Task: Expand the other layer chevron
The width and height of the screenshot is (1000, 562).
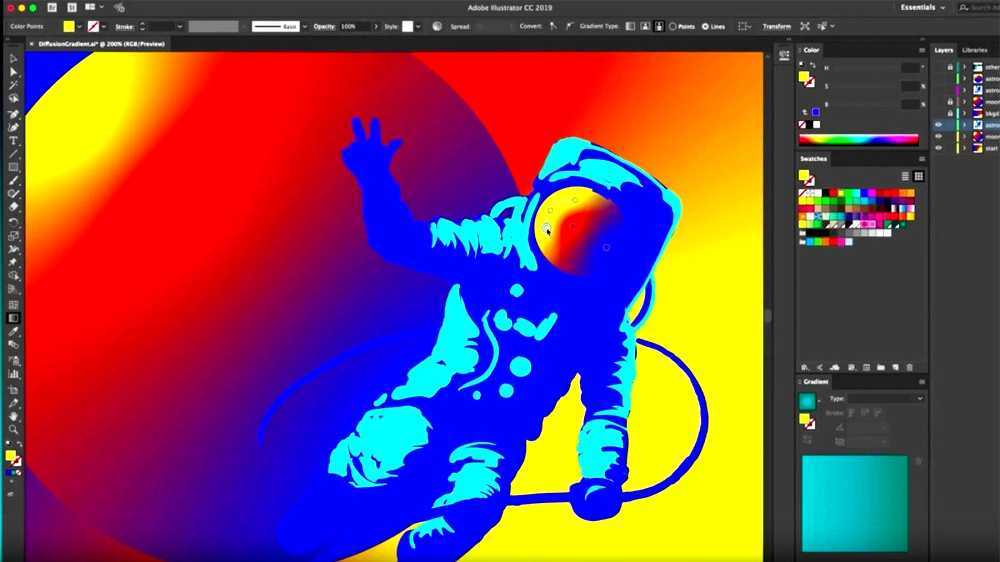Action: [964, 67]
